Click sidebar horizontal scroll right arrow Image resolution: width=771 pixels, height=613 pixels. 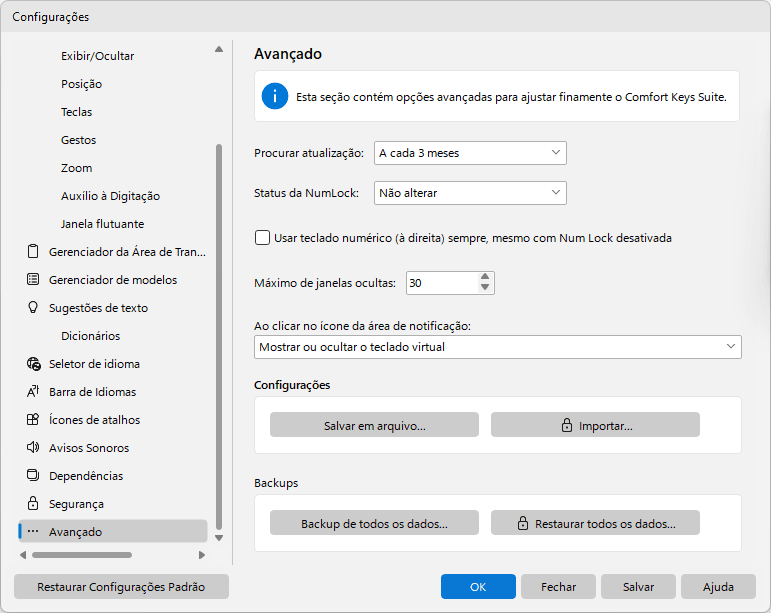[x=202, y=555]
